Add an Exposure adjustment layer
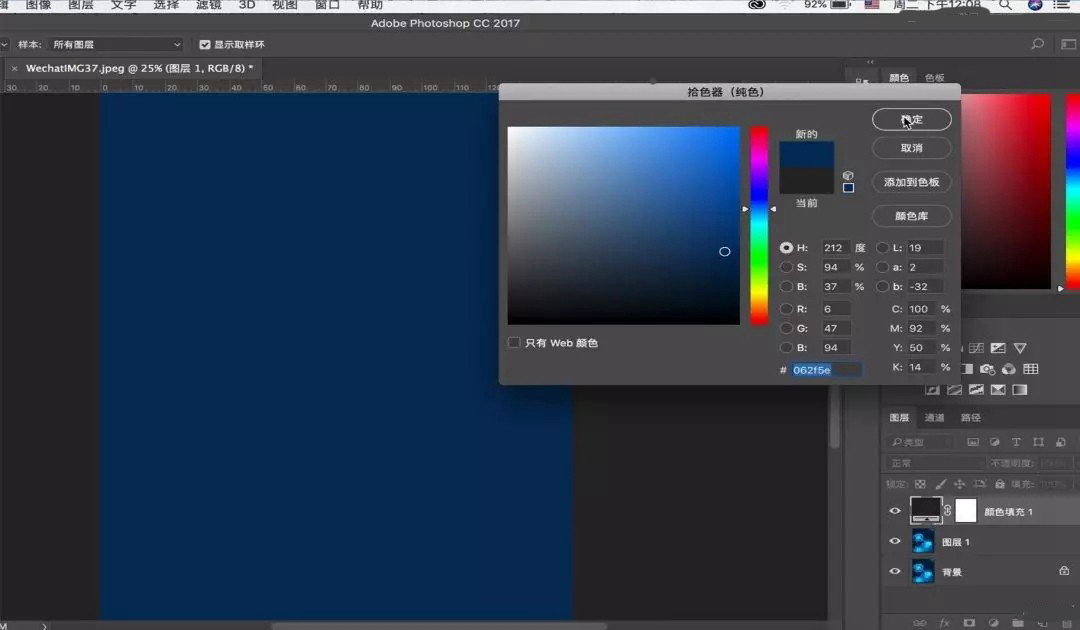Image resolution: width=1080 pixels, height=630 pixels. tap(998, 348)
